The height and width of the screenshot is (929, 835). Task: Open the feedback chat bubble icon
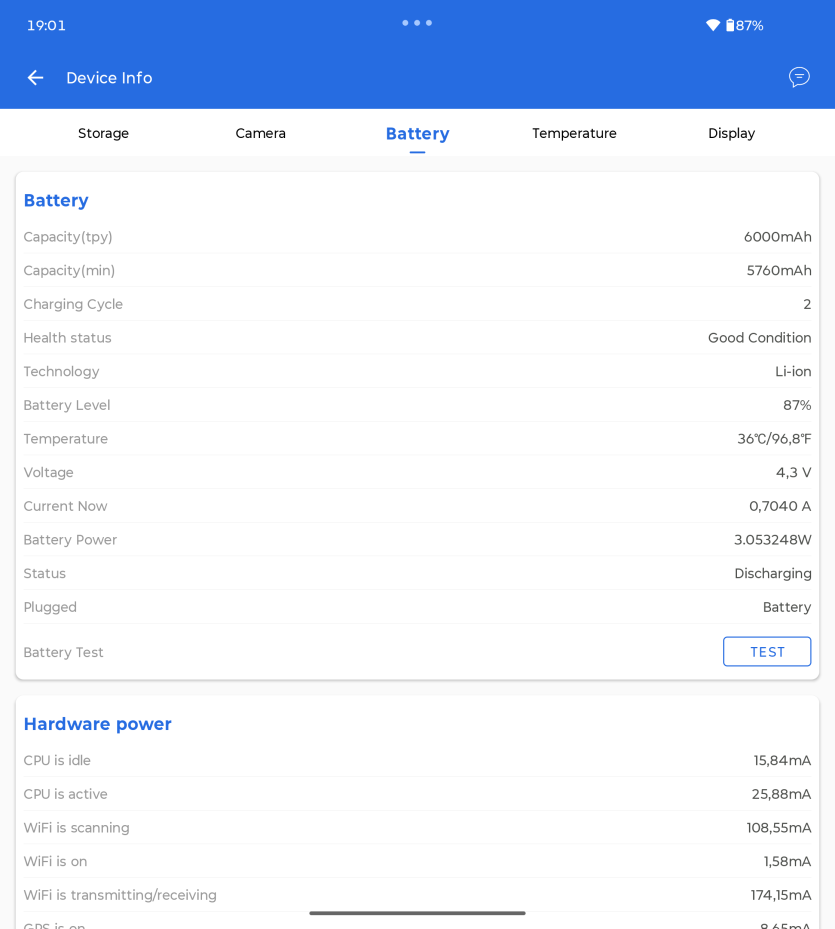(x=799, y=77)
